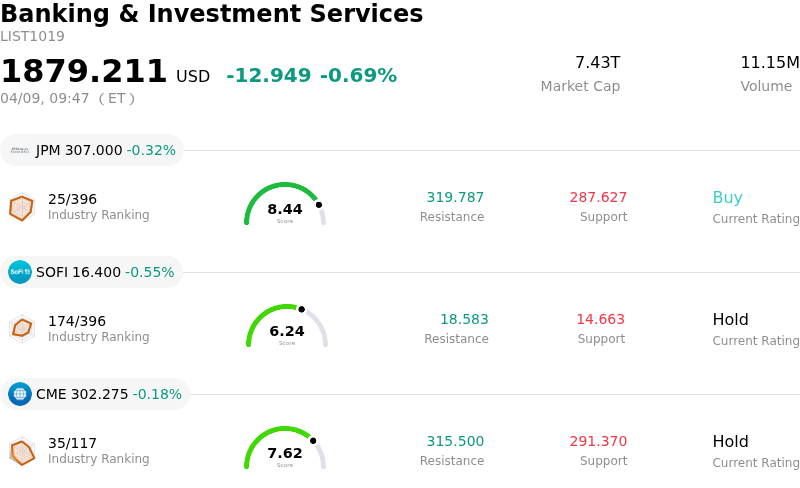Click the JPMorgan logo icon
Screen dimensions: 800x488
[20, 150]
